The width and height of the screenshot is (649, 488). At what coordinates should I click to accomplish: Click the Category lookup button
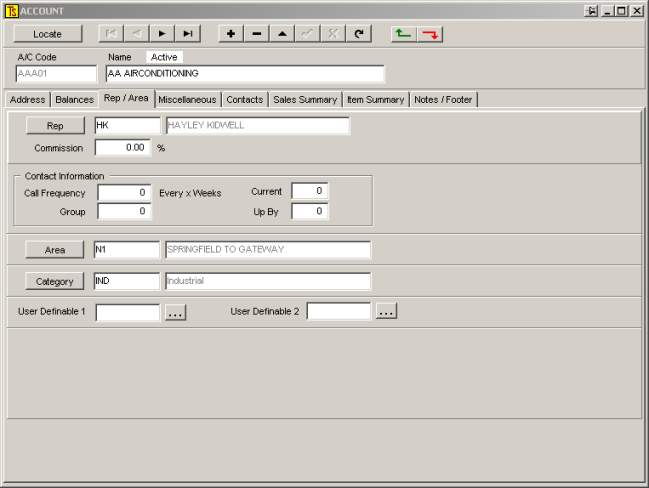tap(55, 282)
